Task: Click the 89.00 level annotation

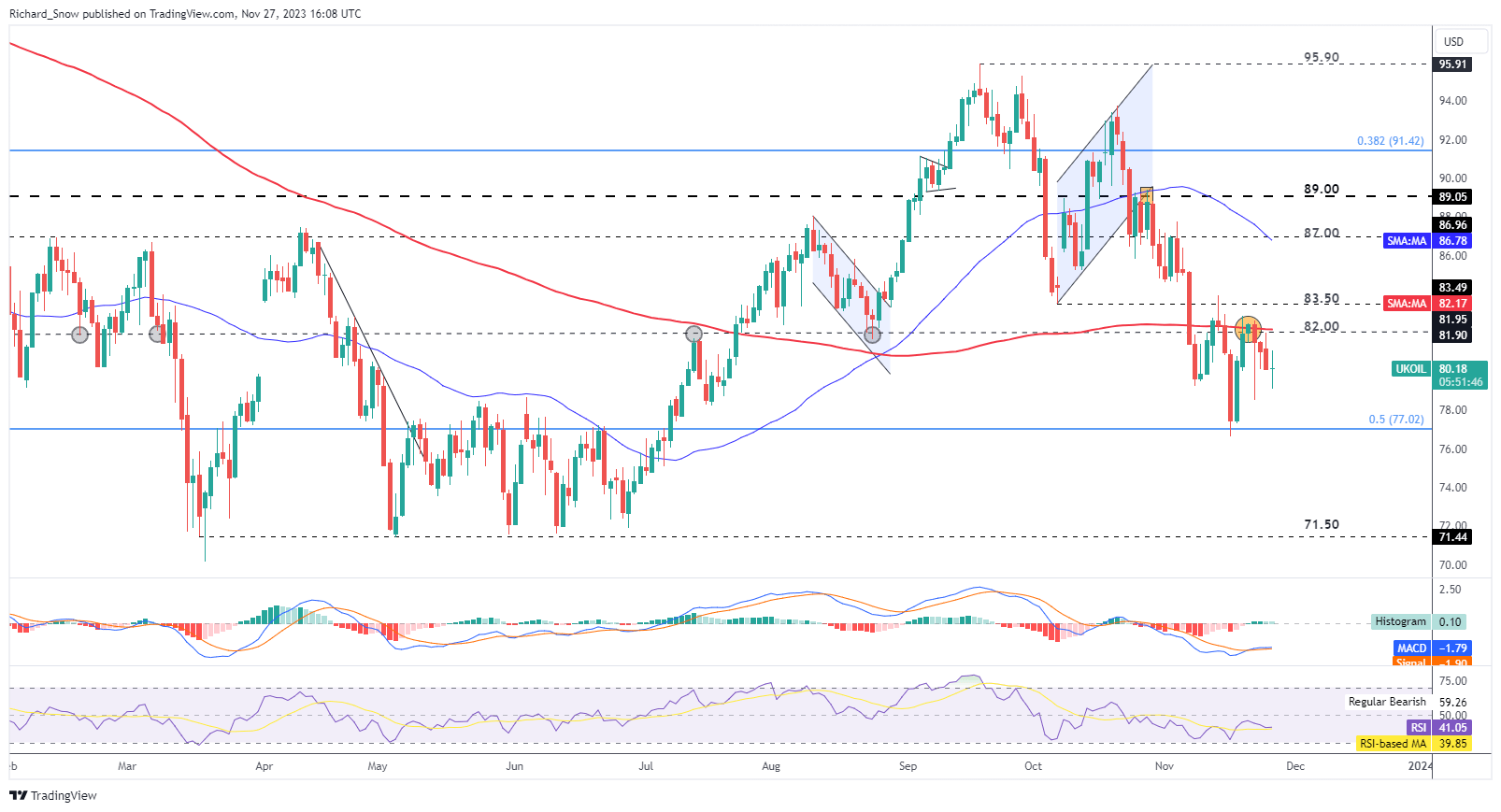Action: [x=1322, y=189]
